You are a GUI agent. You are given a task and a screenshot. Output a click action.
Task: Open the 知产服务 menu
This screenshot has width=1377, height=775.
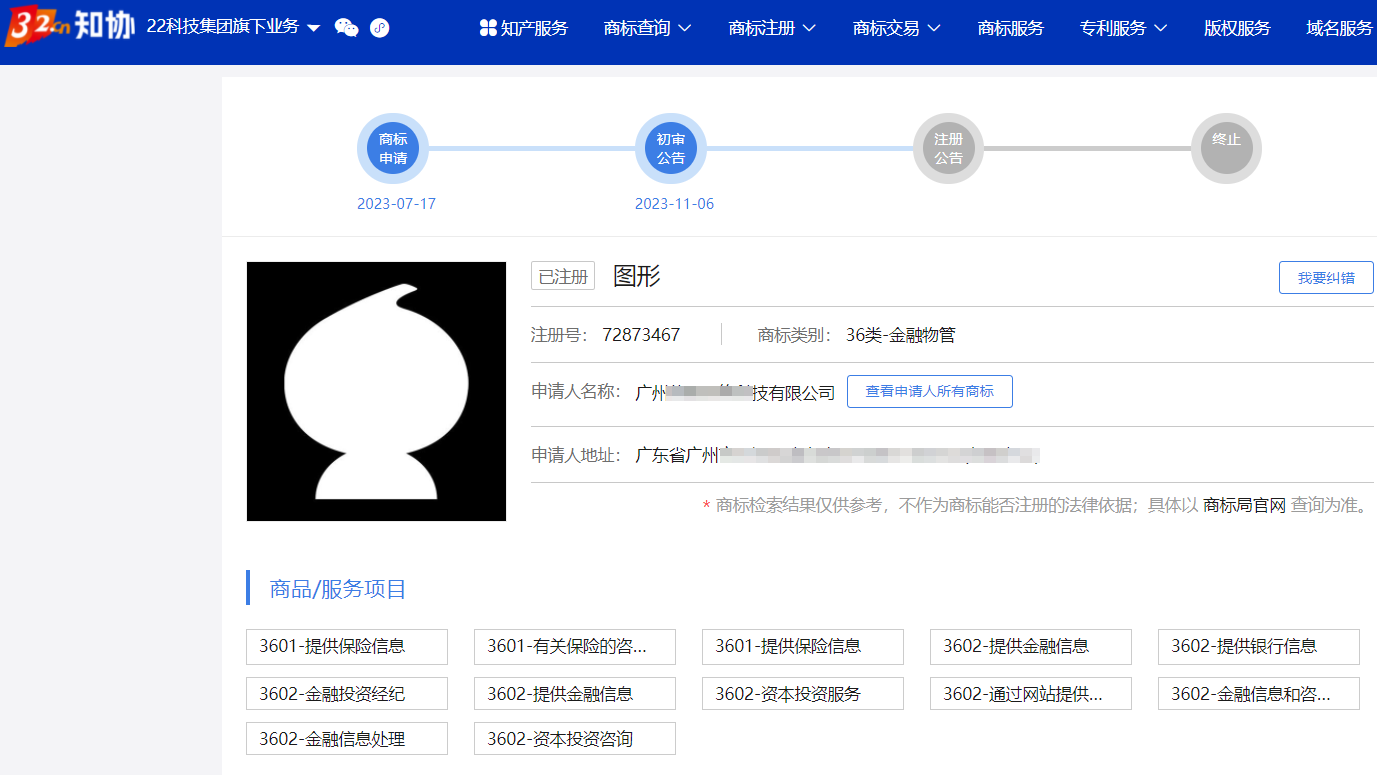point(524,28)
